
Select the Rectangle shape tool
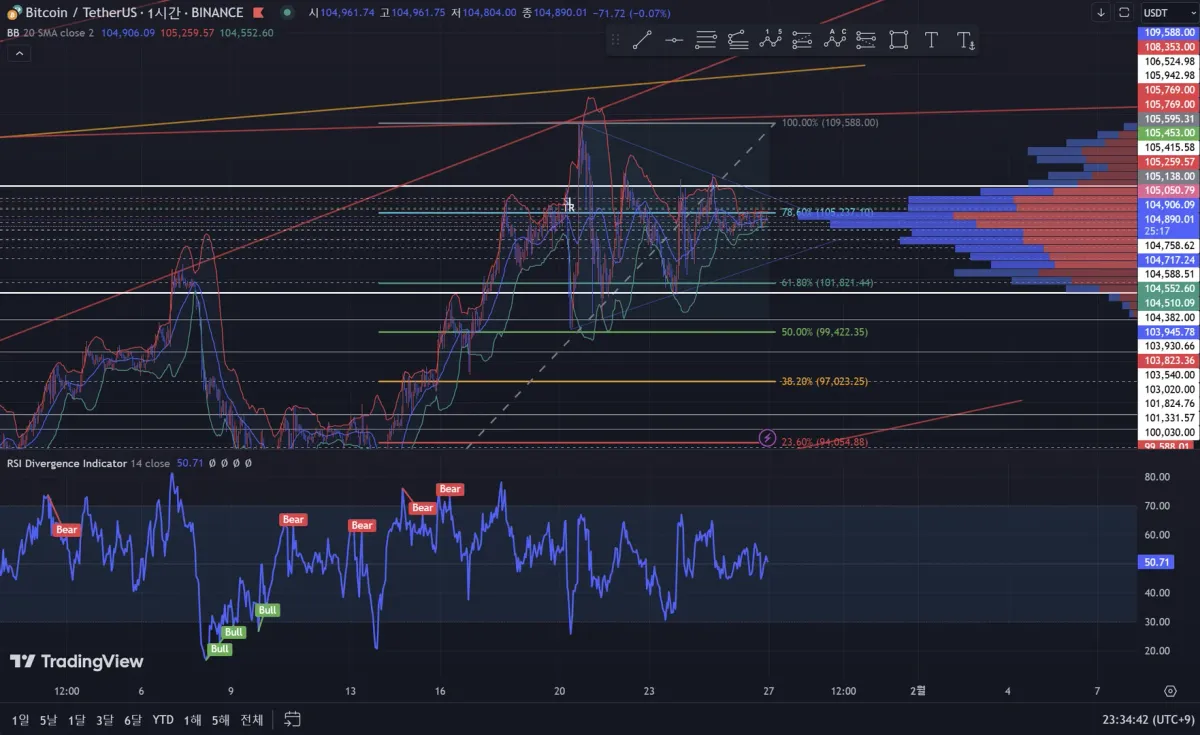point(898,40)
